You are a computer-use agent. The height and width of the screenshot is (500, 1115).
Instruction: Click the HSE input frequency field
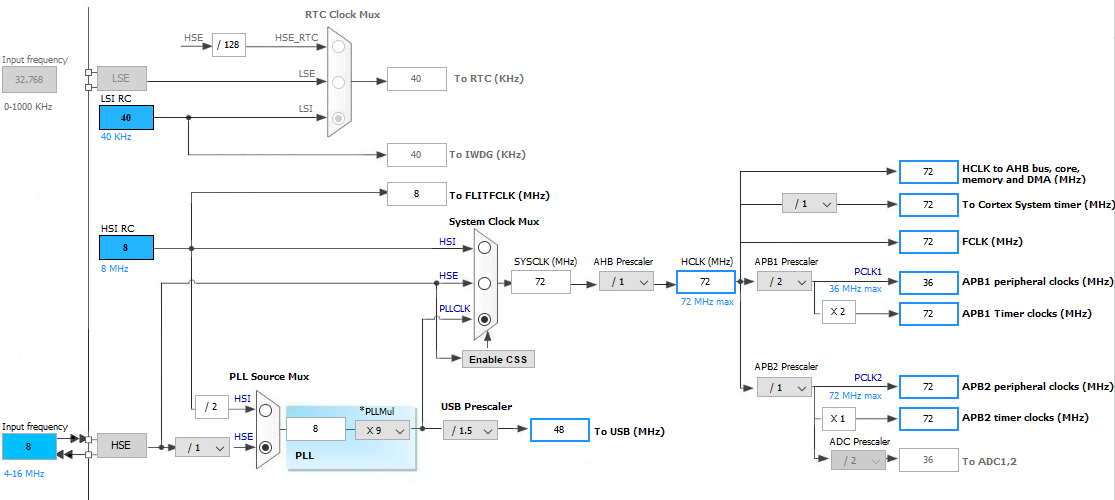tap(29, 447)
